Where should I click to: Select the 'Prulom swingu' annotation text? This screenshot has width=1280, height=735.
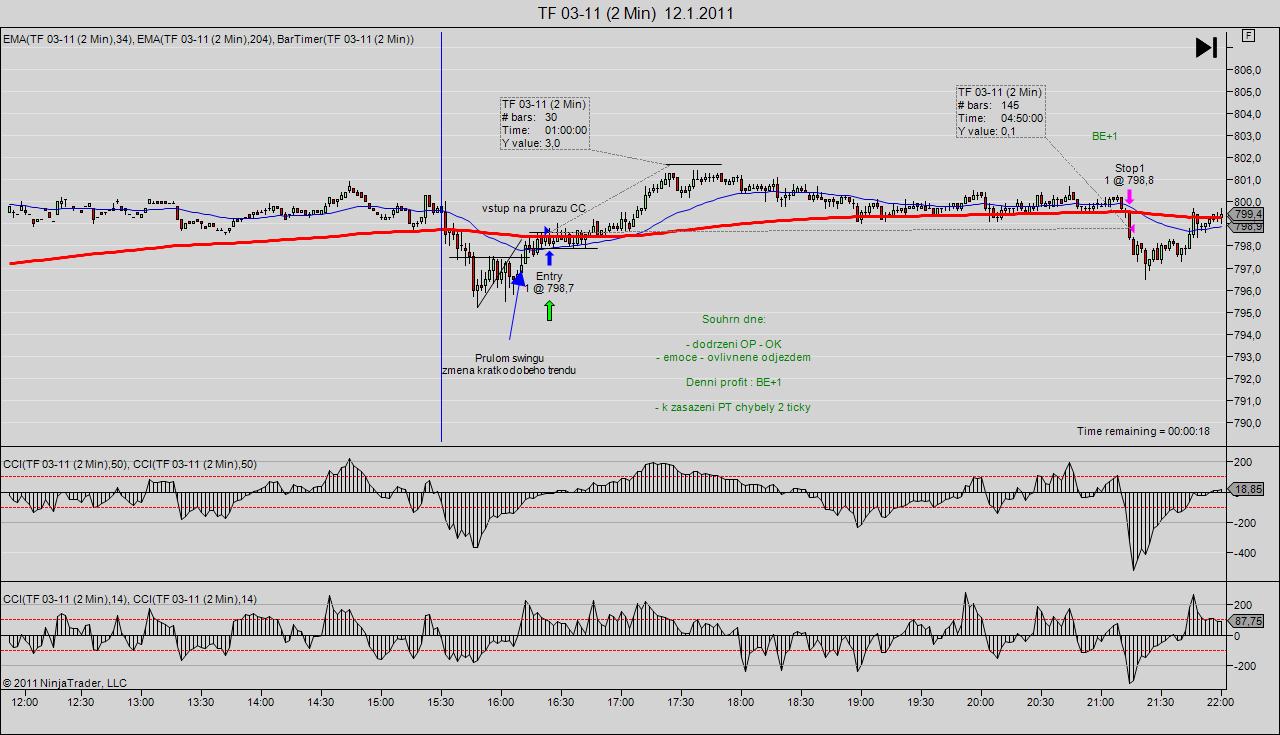pos(509,358)
